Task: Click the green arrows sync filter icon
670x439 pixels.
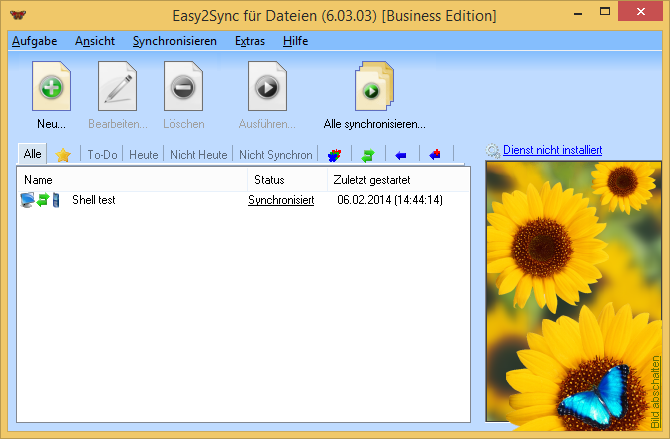Action: point(368,155)
